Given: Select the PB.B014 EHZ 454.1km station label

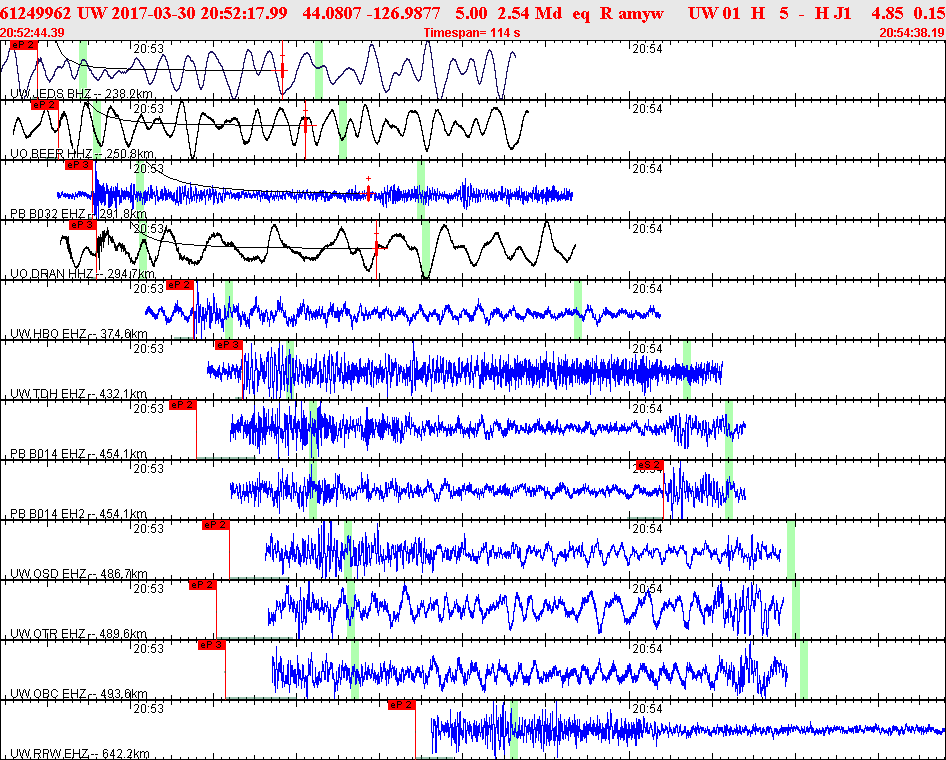Looking at the screenshot, I should (78, 454).
